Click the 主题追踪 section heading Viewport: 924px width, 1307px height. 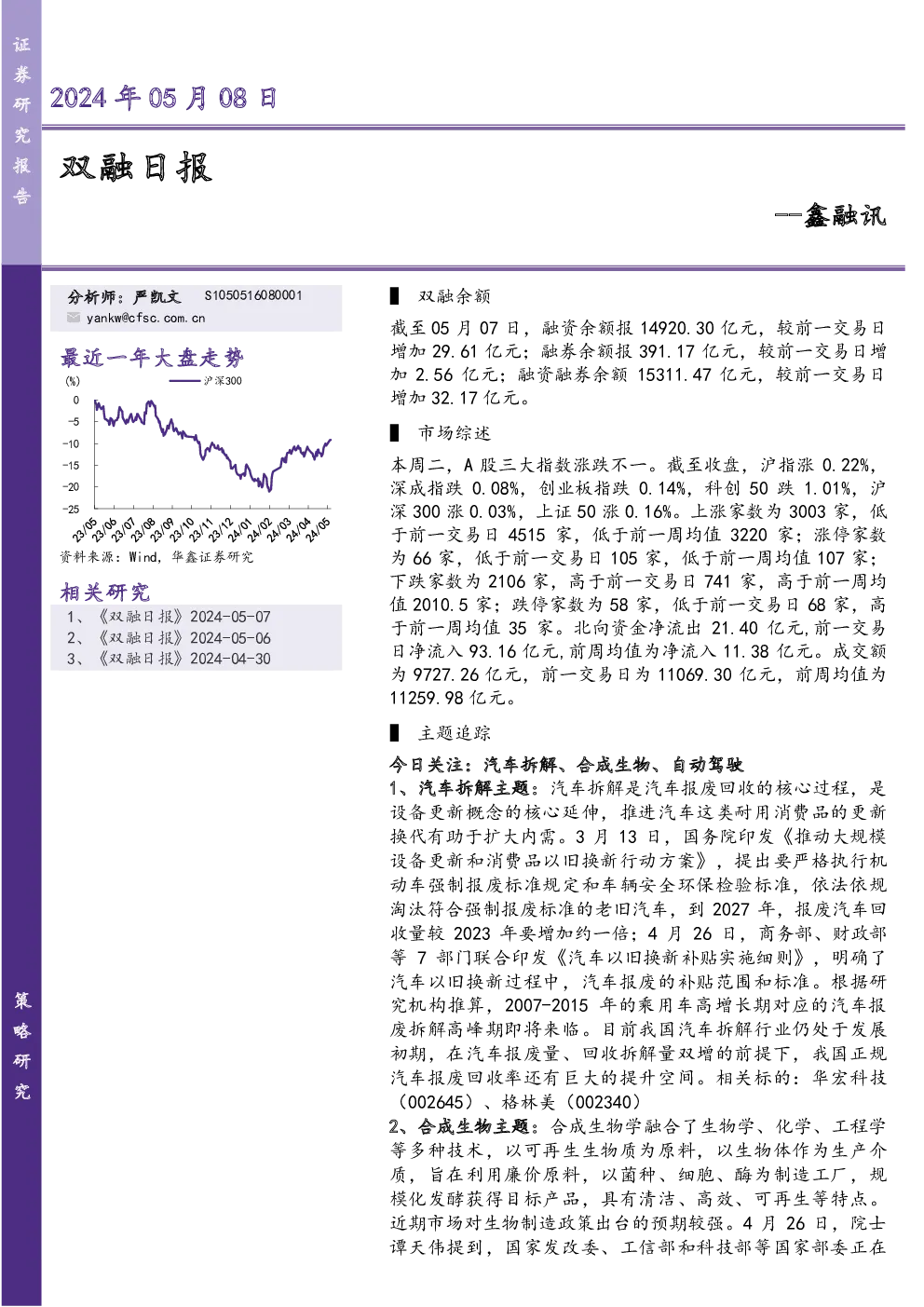(x=454, y=733)
